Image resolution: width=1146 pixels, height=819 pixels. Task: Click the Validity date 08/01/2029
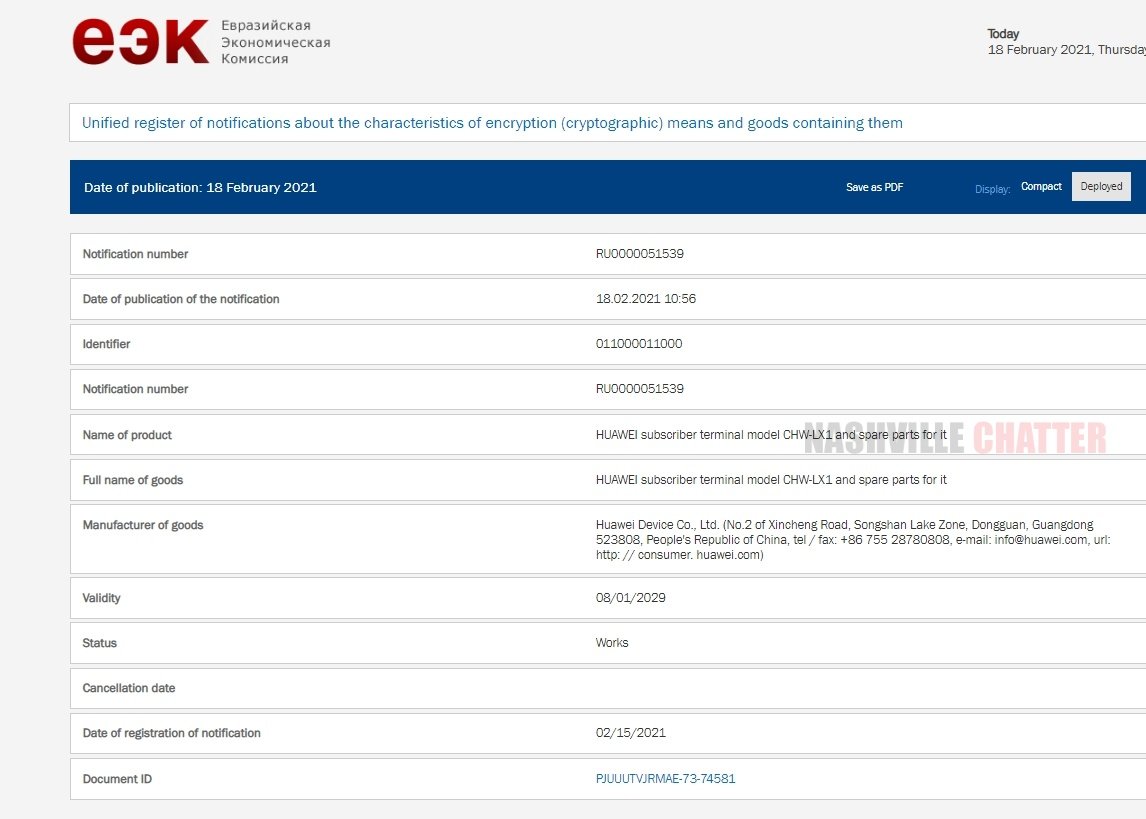tap(630, 598)
